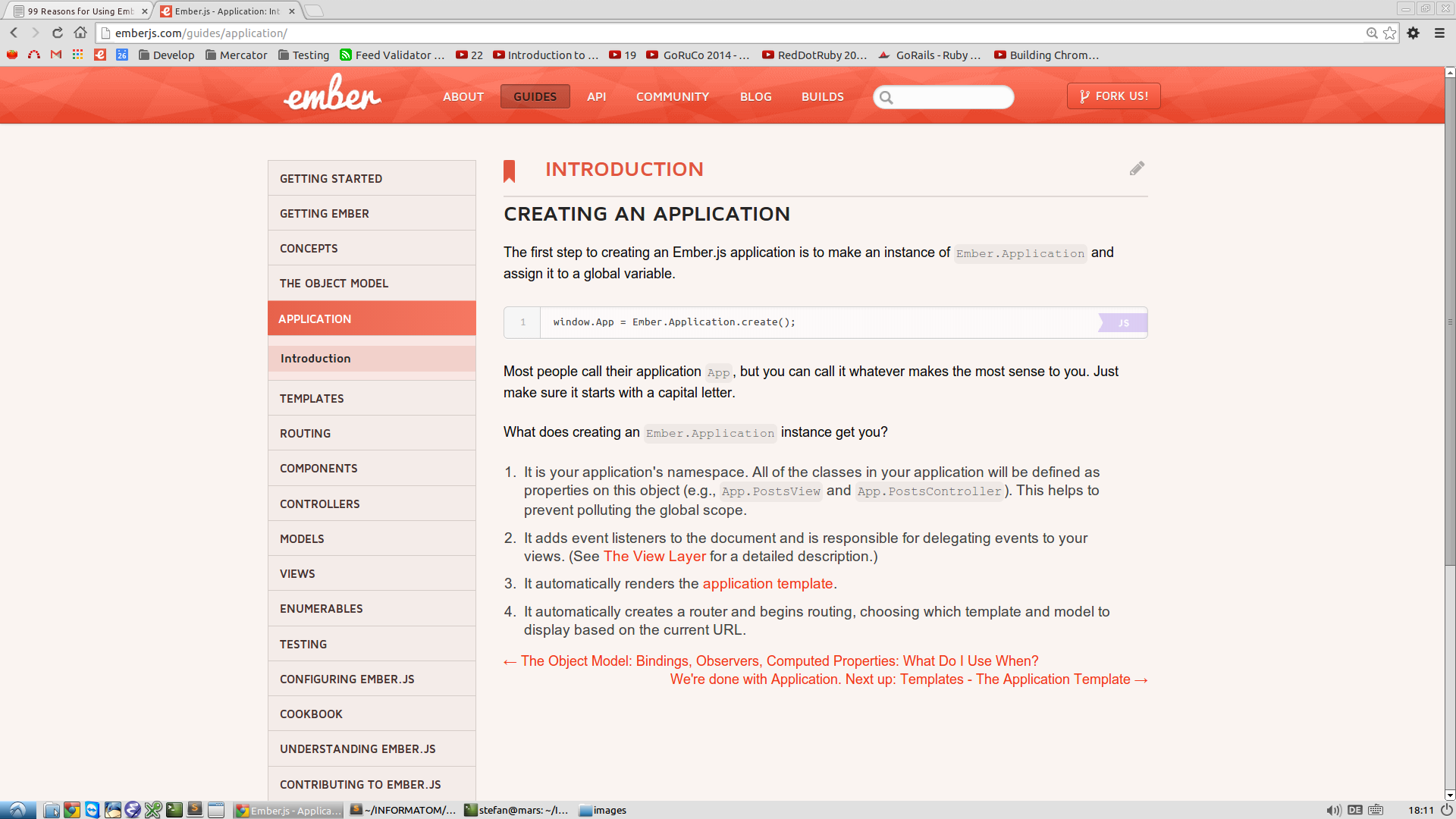Open a new browser tab
This screenshot has height=819, width=1456.
point(314,11)
